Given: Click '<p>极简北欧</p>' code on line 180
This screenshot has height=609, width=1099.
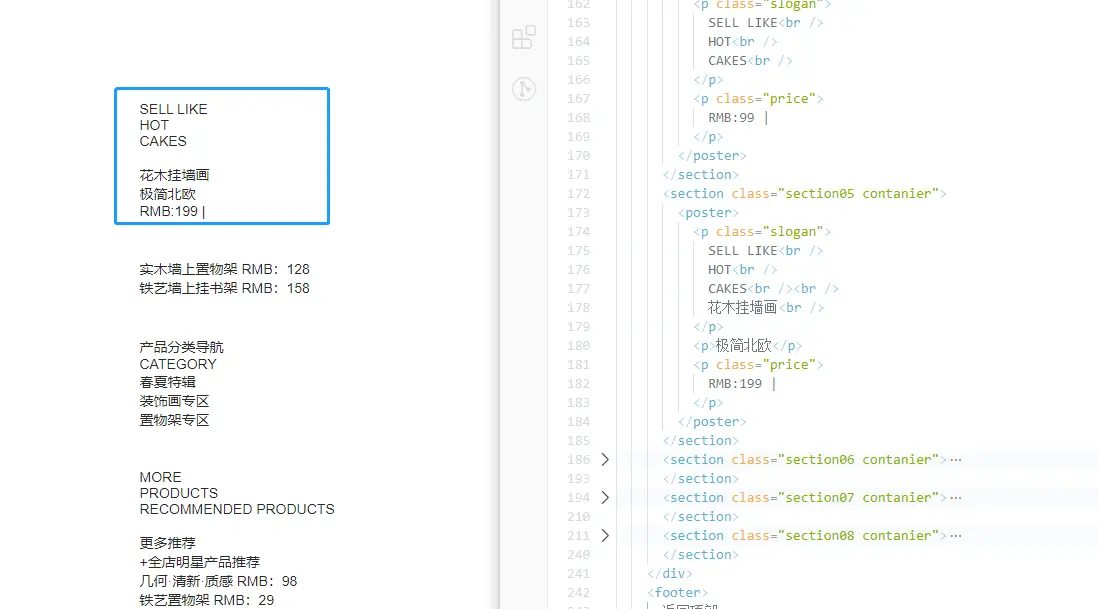Looking at the screenshot, I should click(x=747, y=345).
